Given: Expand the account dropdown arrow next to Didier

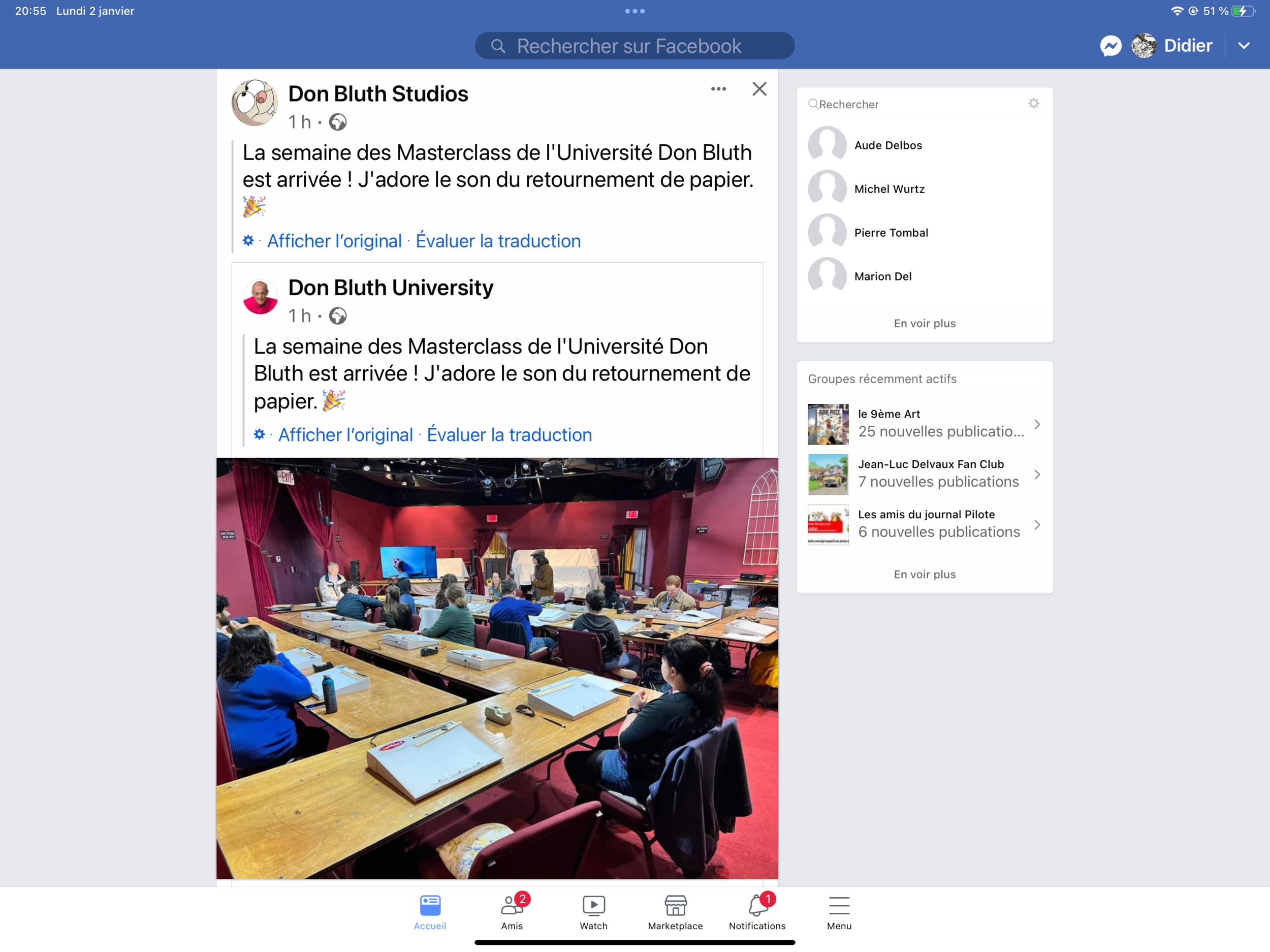Looking at the screenshot, I should pos(1244,46).
